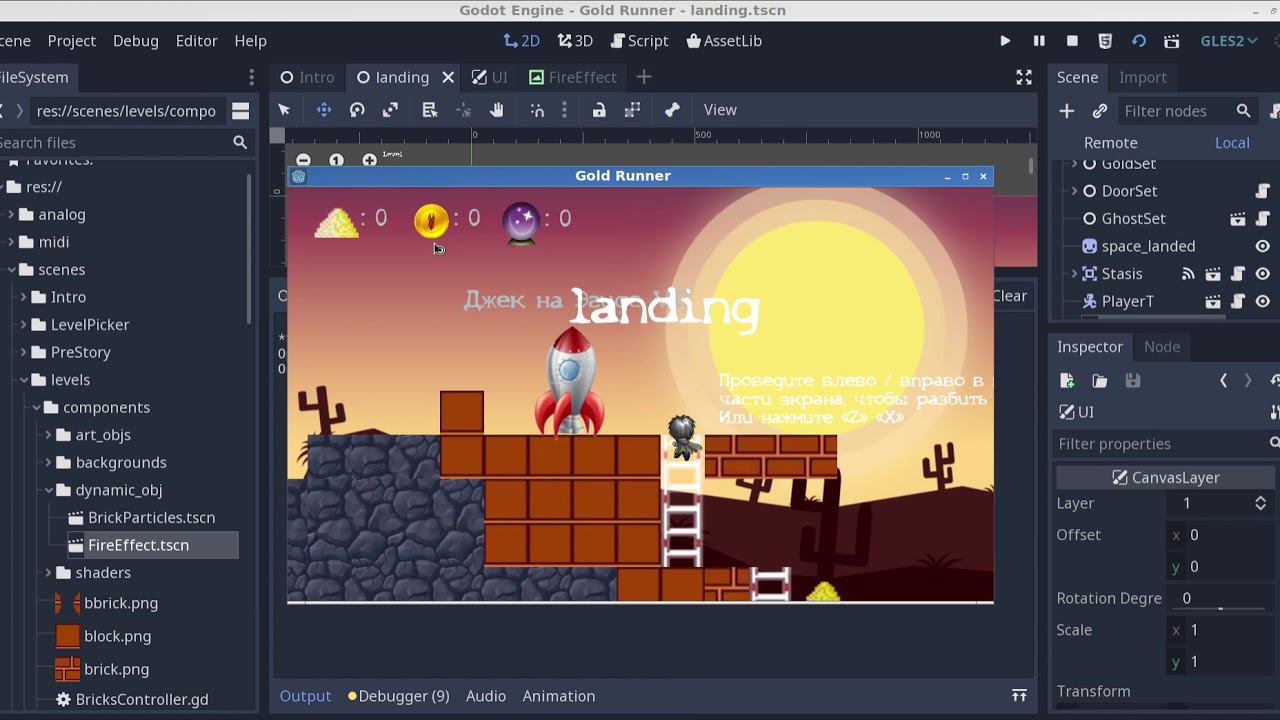1280x720 pixels.
Task: Open the bone skeleton options icon
Action: 672,110
